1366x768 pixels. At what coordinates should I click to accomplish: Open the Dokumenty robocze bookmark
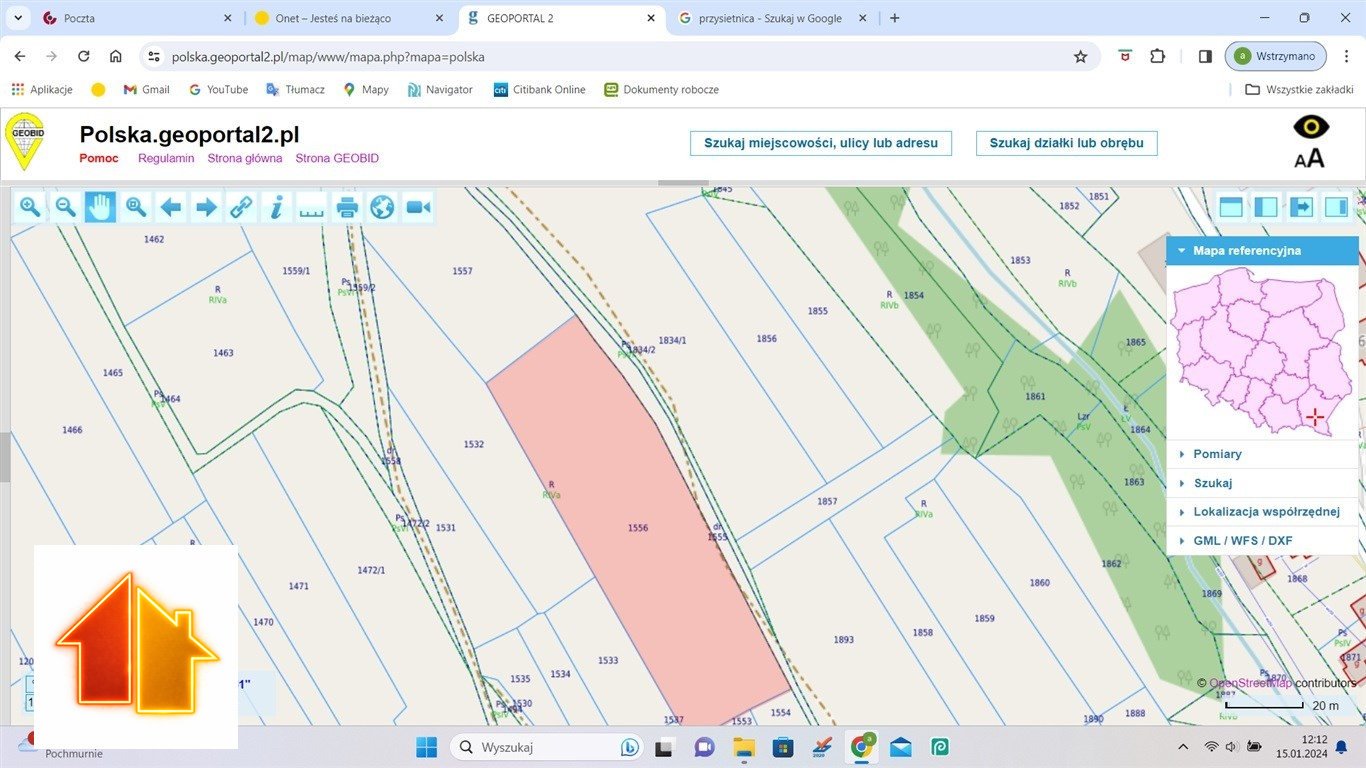[x=661, y=89]
